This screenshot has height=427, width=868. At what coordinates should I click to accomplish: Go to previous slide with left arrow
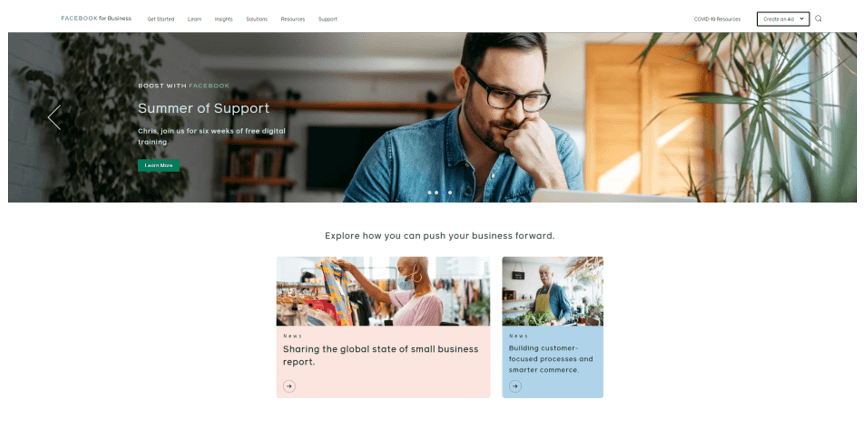click(54, 117)
